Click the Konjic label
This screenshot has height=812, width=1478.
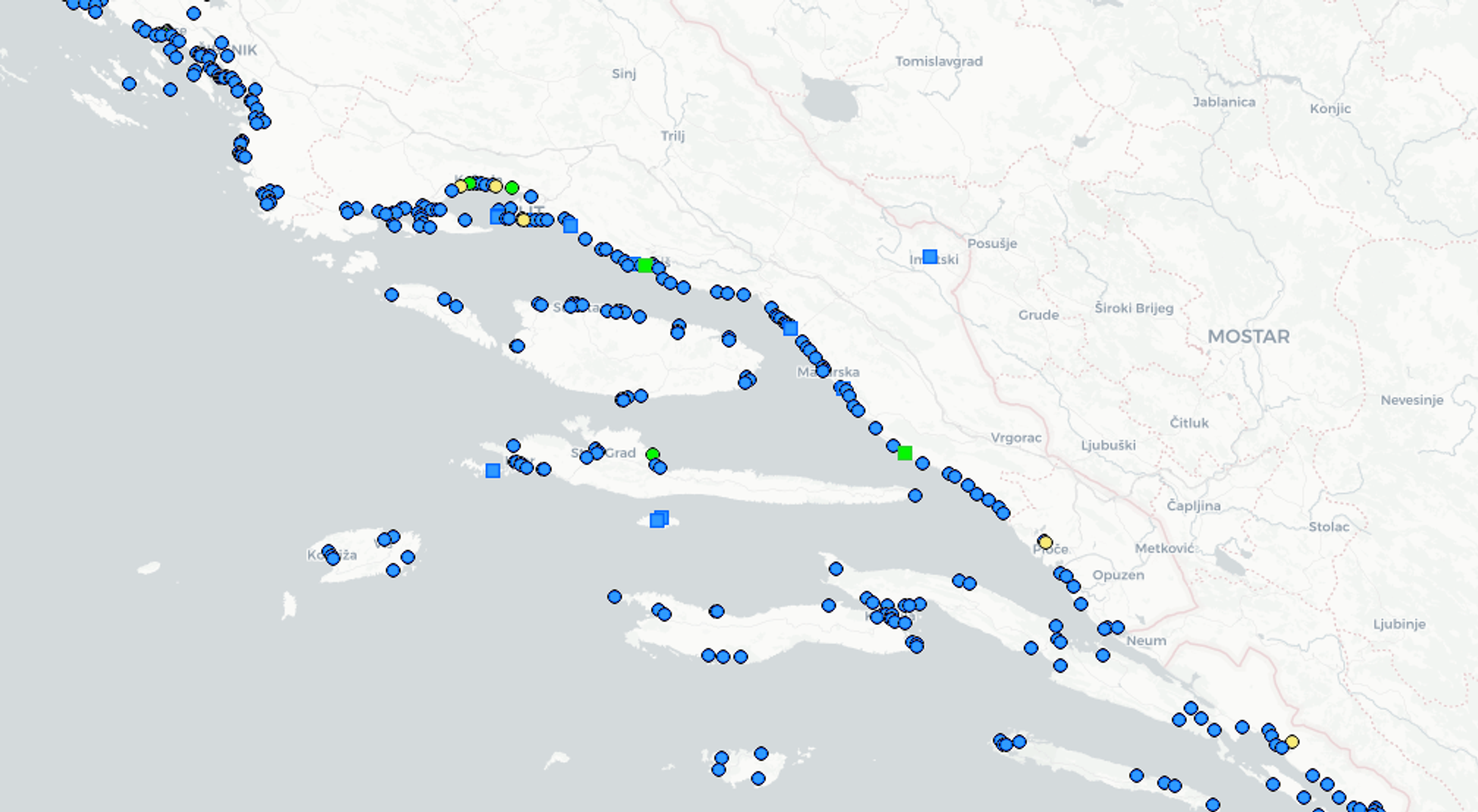tap(1330, 109)
